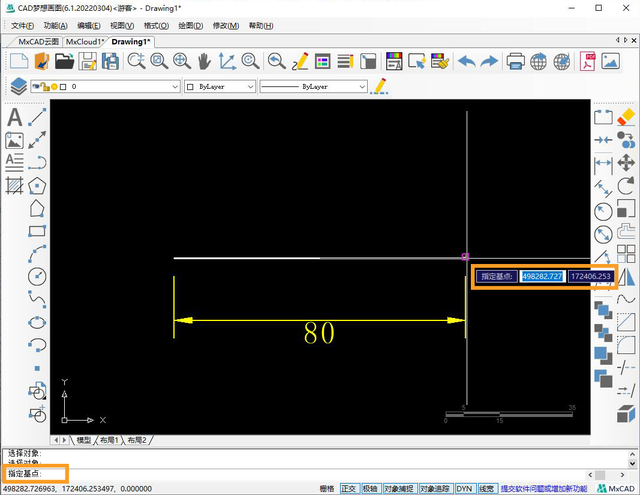Switch to the MxCAD云图 tab
Image resolution: width=640 pixels, height=495 pixels.
point(39,42)
